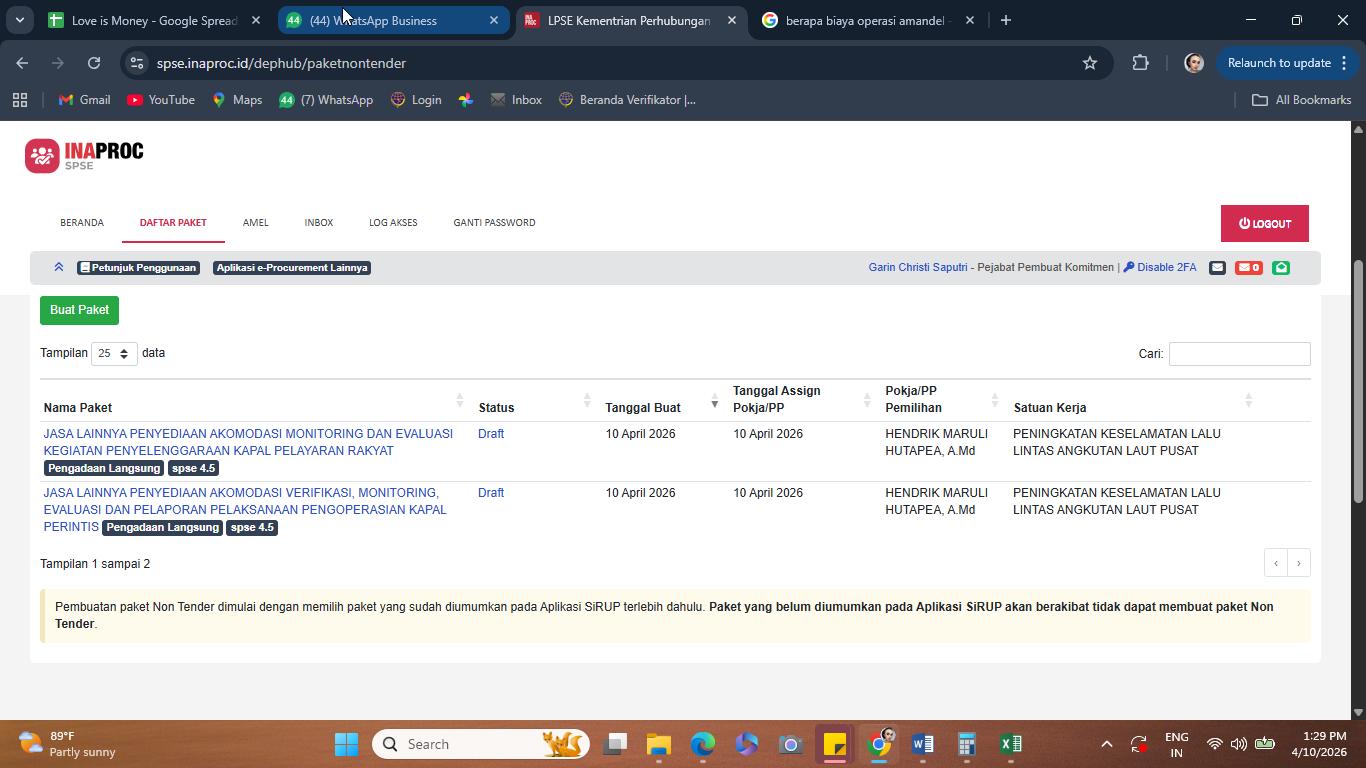
Task: Open Kapal Pelayaran Rakyat package link
Action: click(x=248, y=442)
